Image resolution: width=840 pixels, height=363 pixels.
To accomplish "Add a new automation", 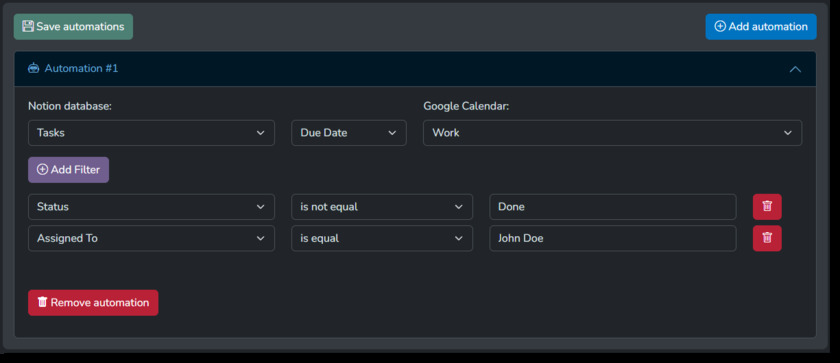I will click(761, 27).
